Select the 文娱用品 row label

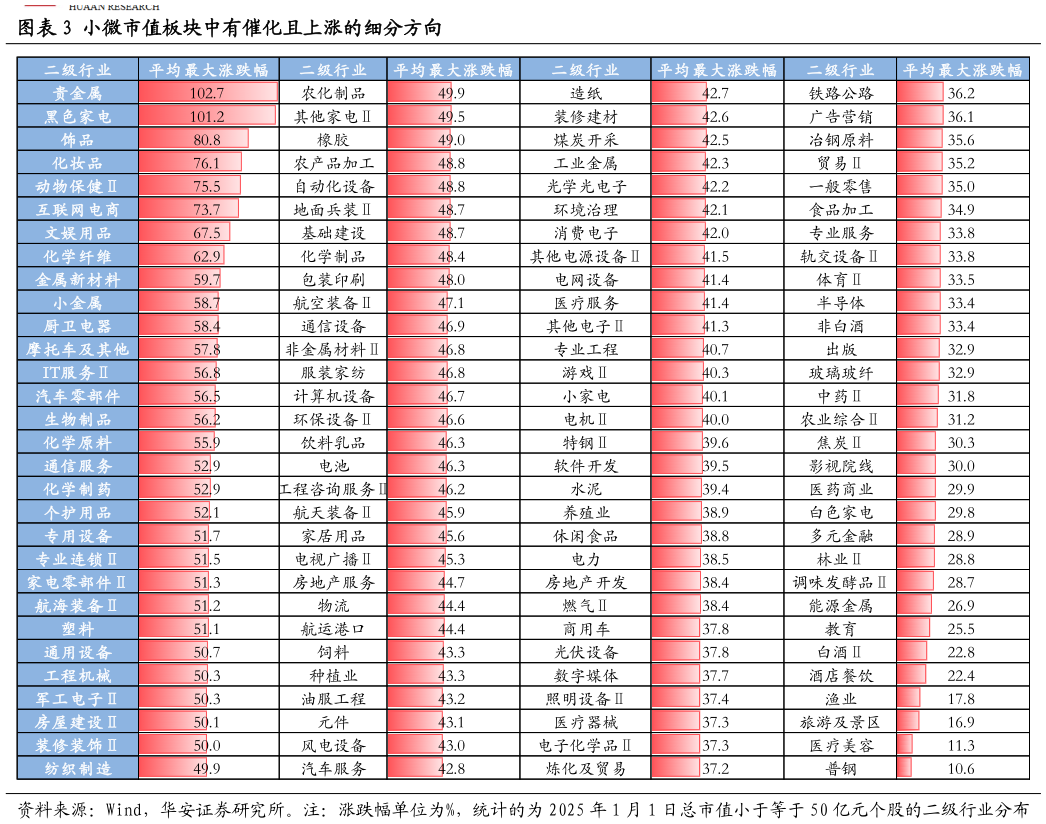coord(78,233)
